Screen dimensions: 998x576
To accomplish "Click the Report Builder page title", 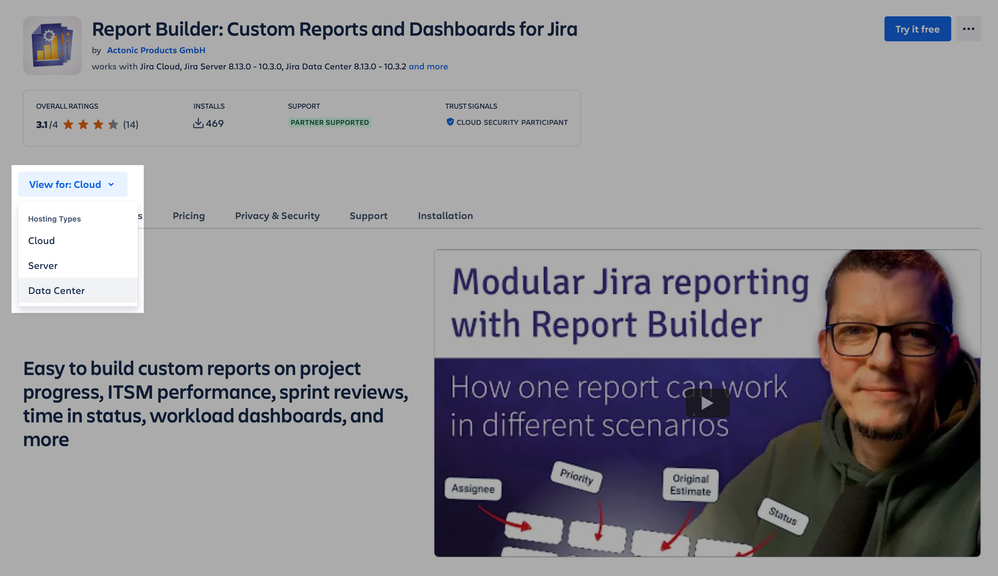I will 335,29.
